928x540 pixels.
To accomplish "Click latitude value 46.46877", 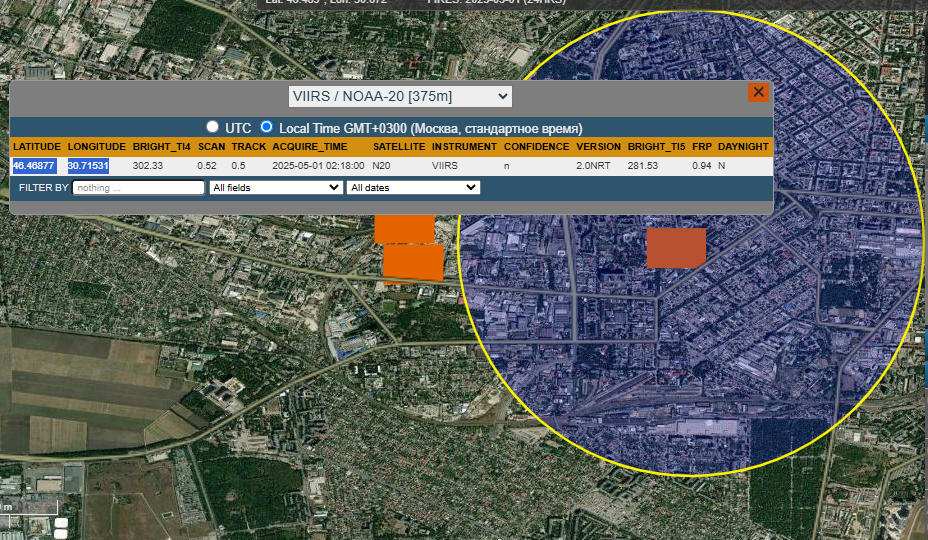I will tap(34, 166).
